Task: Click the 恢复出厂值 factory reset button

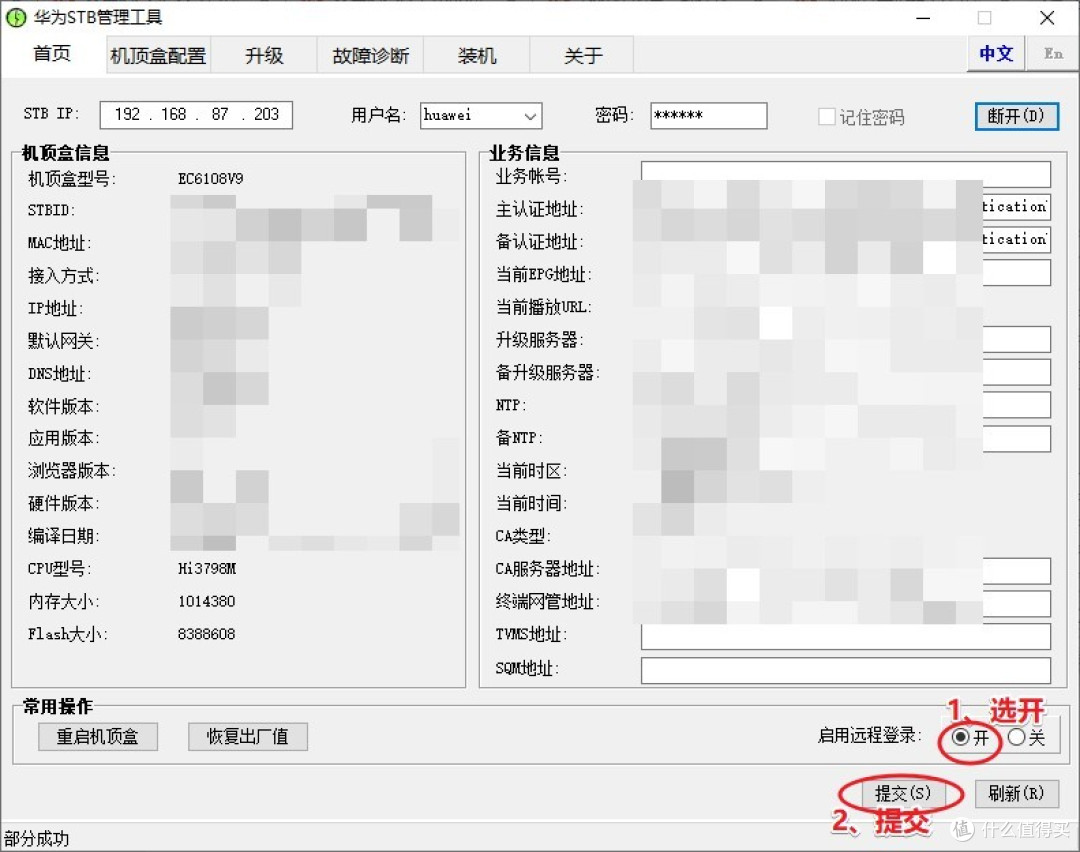Action: pos(247,737)
